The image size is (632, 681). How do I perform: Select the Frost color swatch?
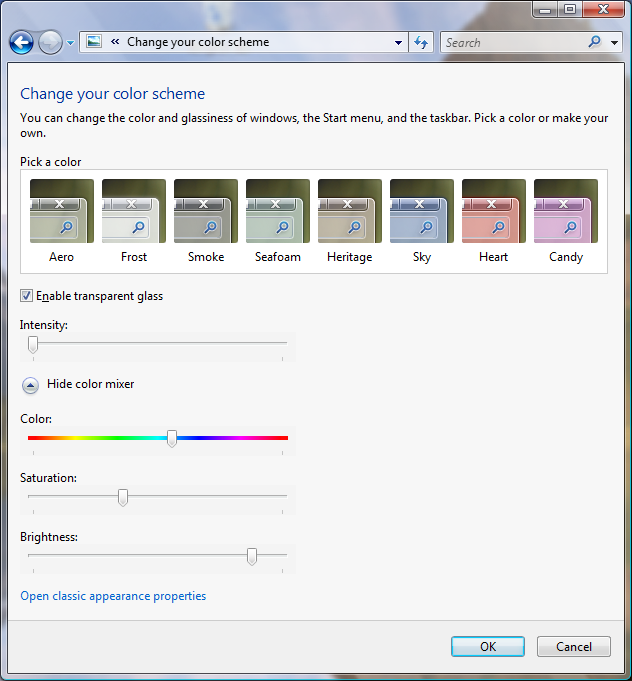pos(134,211)
